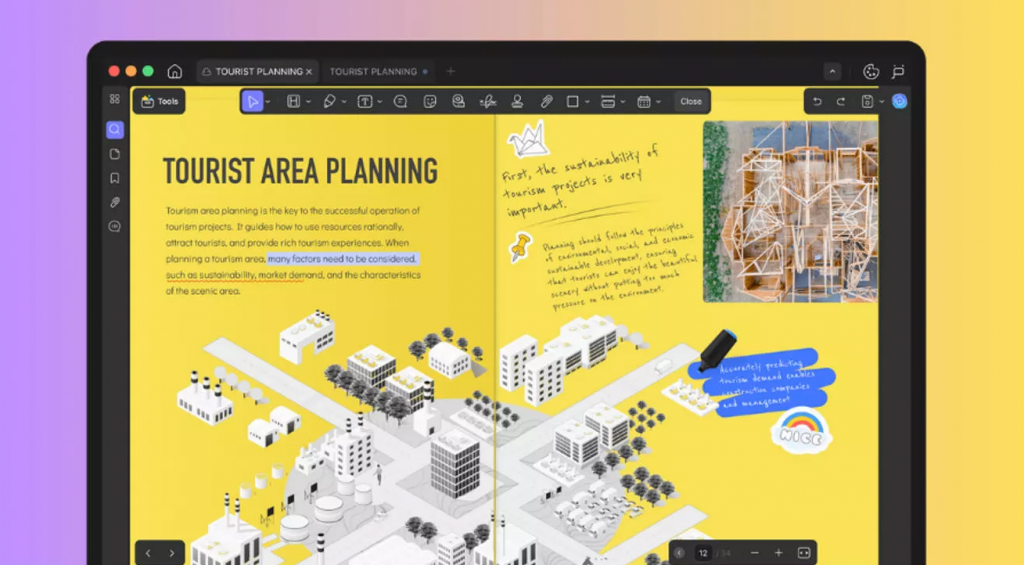
Task: Click the save icon
Action: pyautogui.click(x=867, y=101)
